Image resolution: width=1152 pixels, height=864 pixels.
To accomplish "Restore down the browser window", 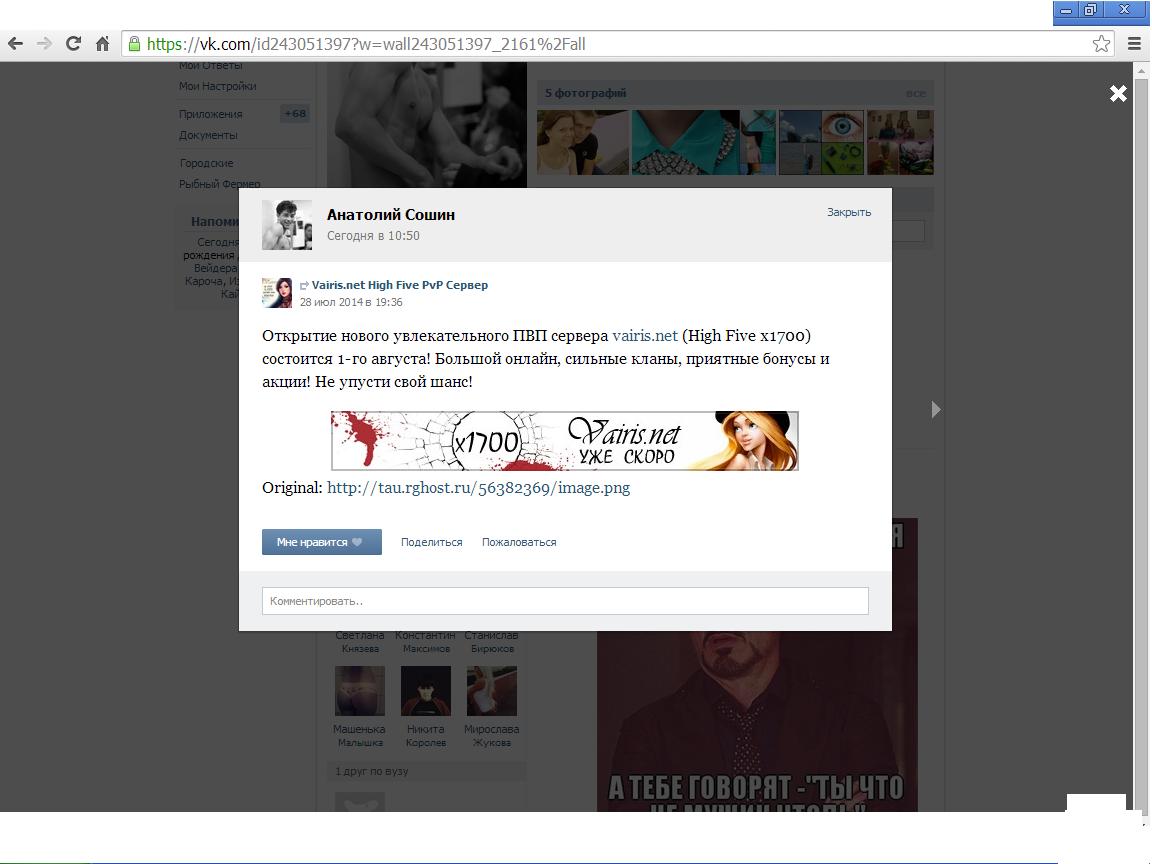I will [x=1090, y=10].
